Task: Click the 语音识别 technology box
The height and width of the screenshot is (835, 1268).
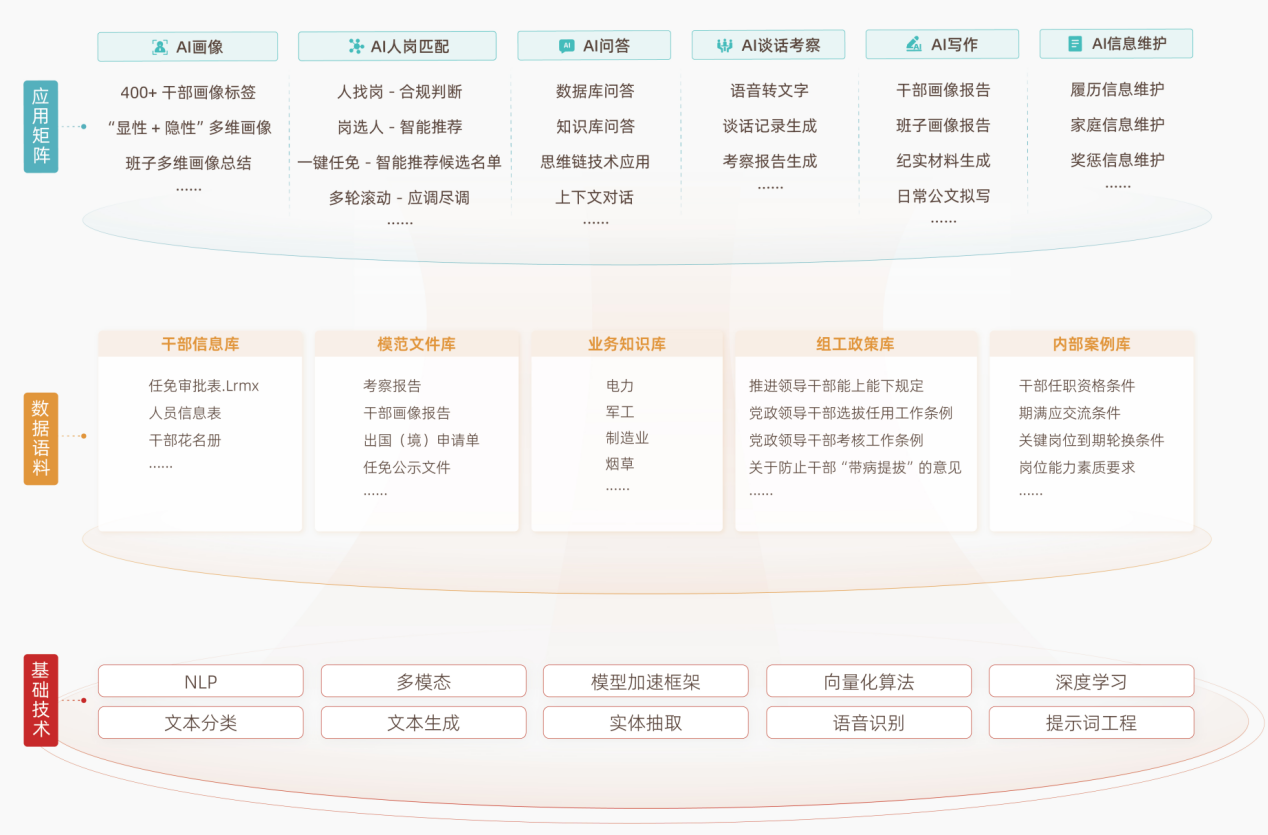Action: tap(868, 723)
